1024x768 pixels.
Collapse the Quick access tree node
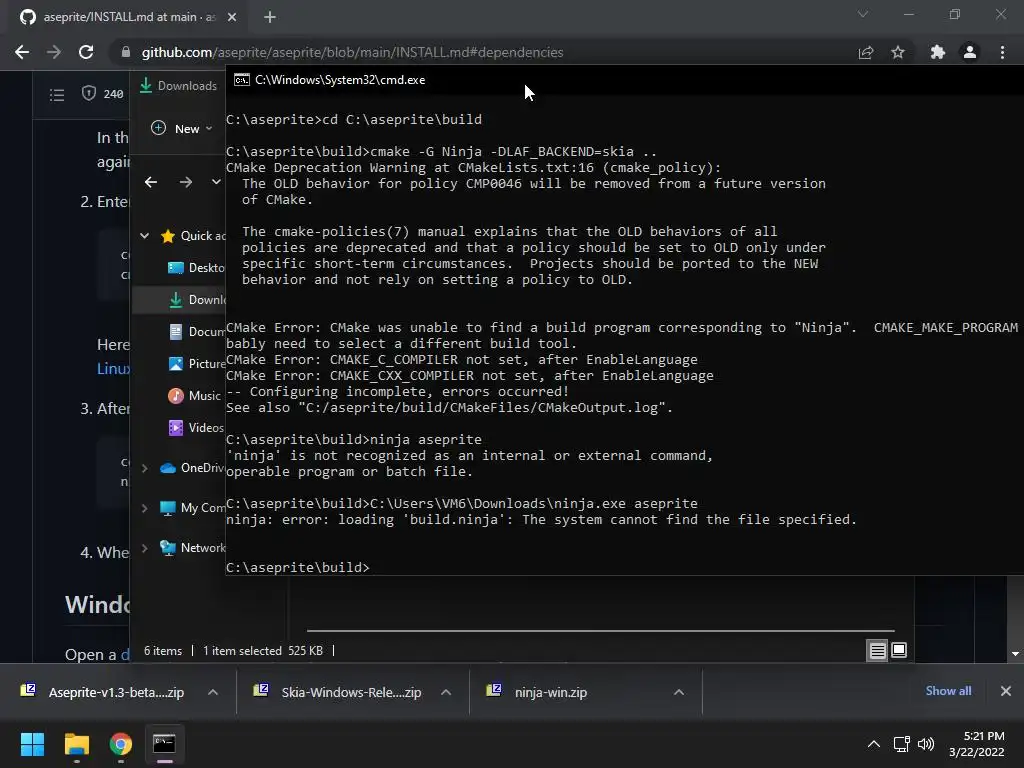coord(144,236)
